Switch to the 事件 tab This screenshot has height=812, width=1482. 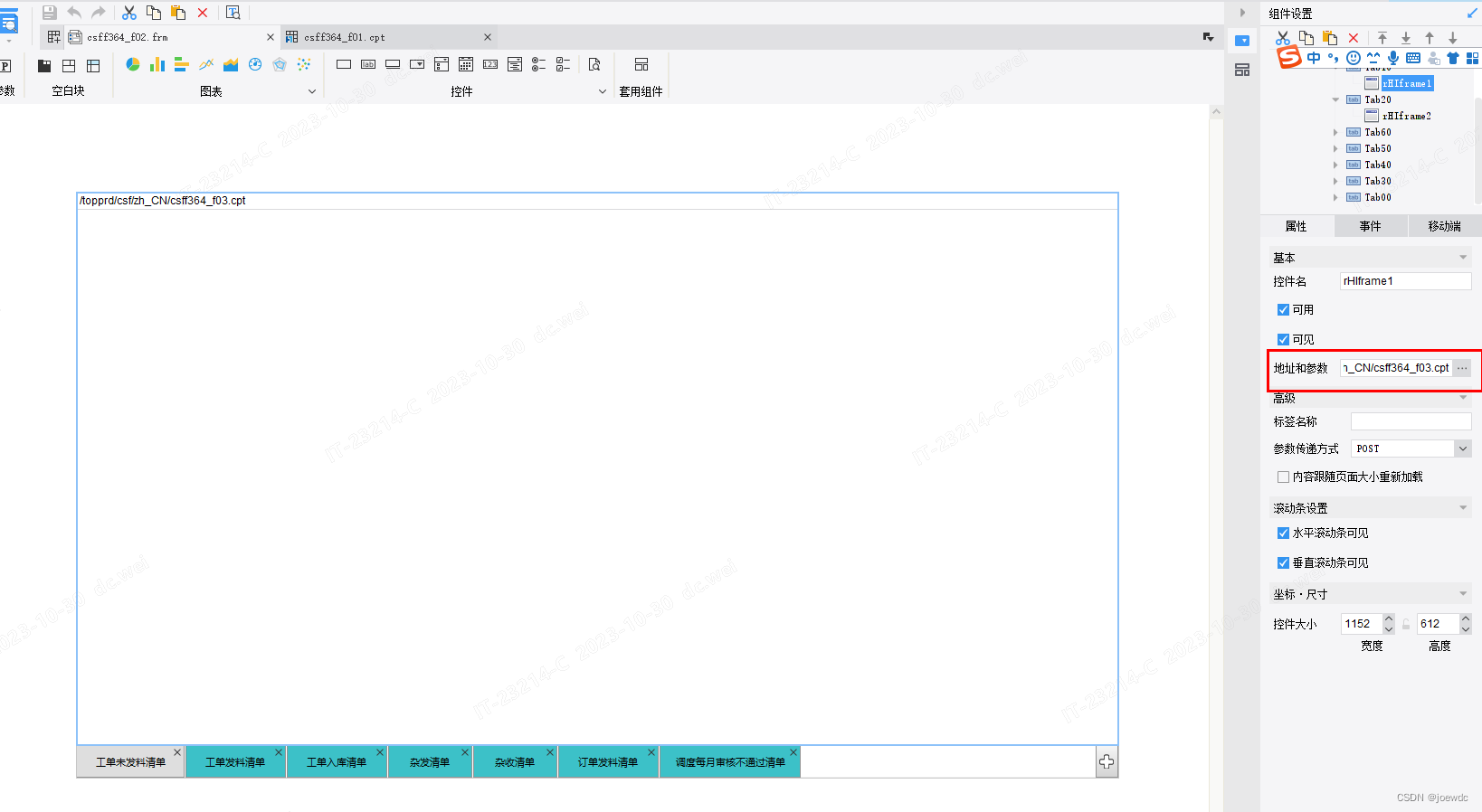tap(1371, 226)
